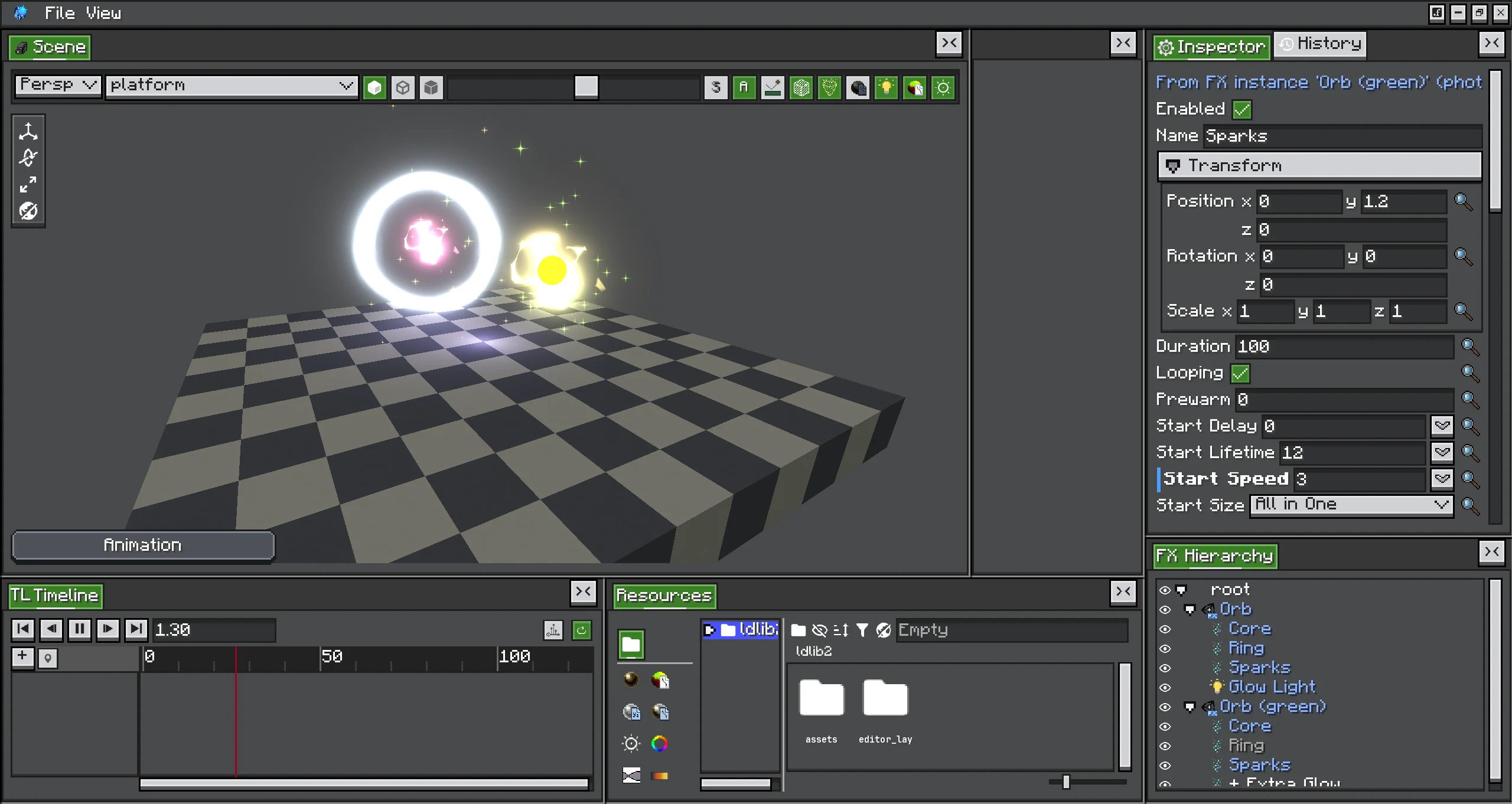Toggle the particle cone emitter icon
Image resolution: width=1512 pixels, height=804 pixels.
coord(829,87)
